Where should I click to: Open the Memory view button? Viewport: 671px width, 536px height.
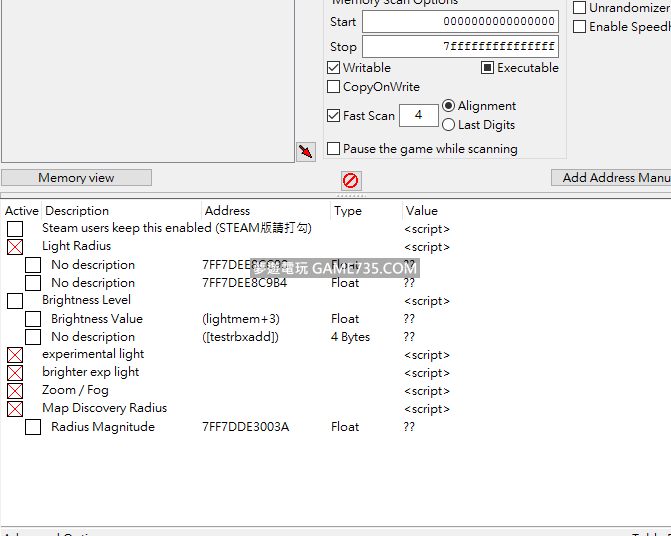[76, 178]
